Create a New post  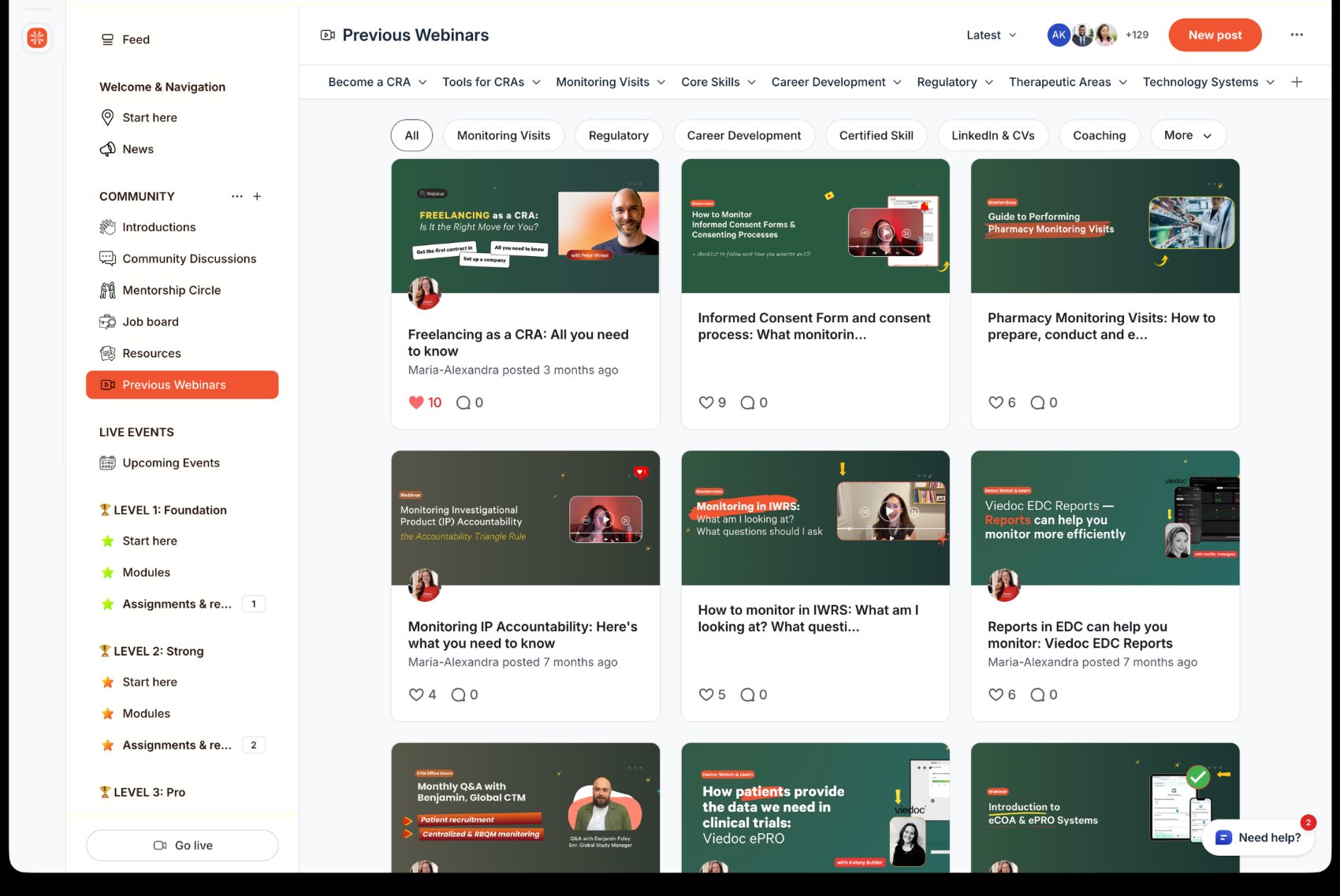pos(1215,35)
